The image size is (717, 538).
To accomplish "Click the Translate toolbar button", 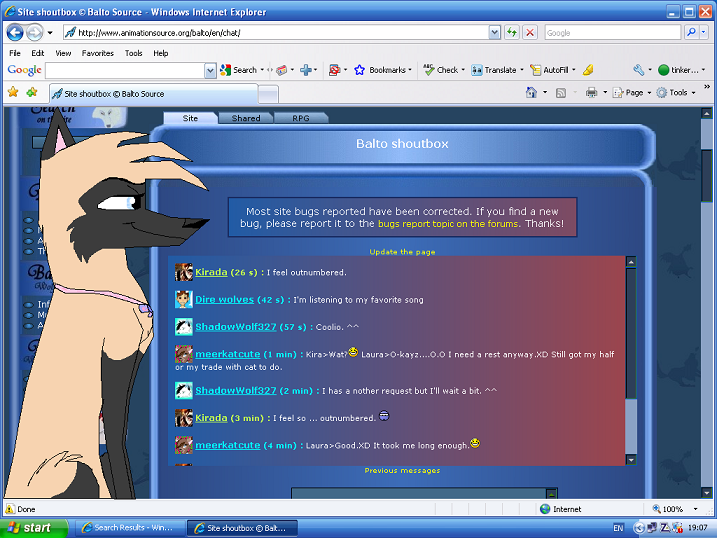I will pos(494,70).
